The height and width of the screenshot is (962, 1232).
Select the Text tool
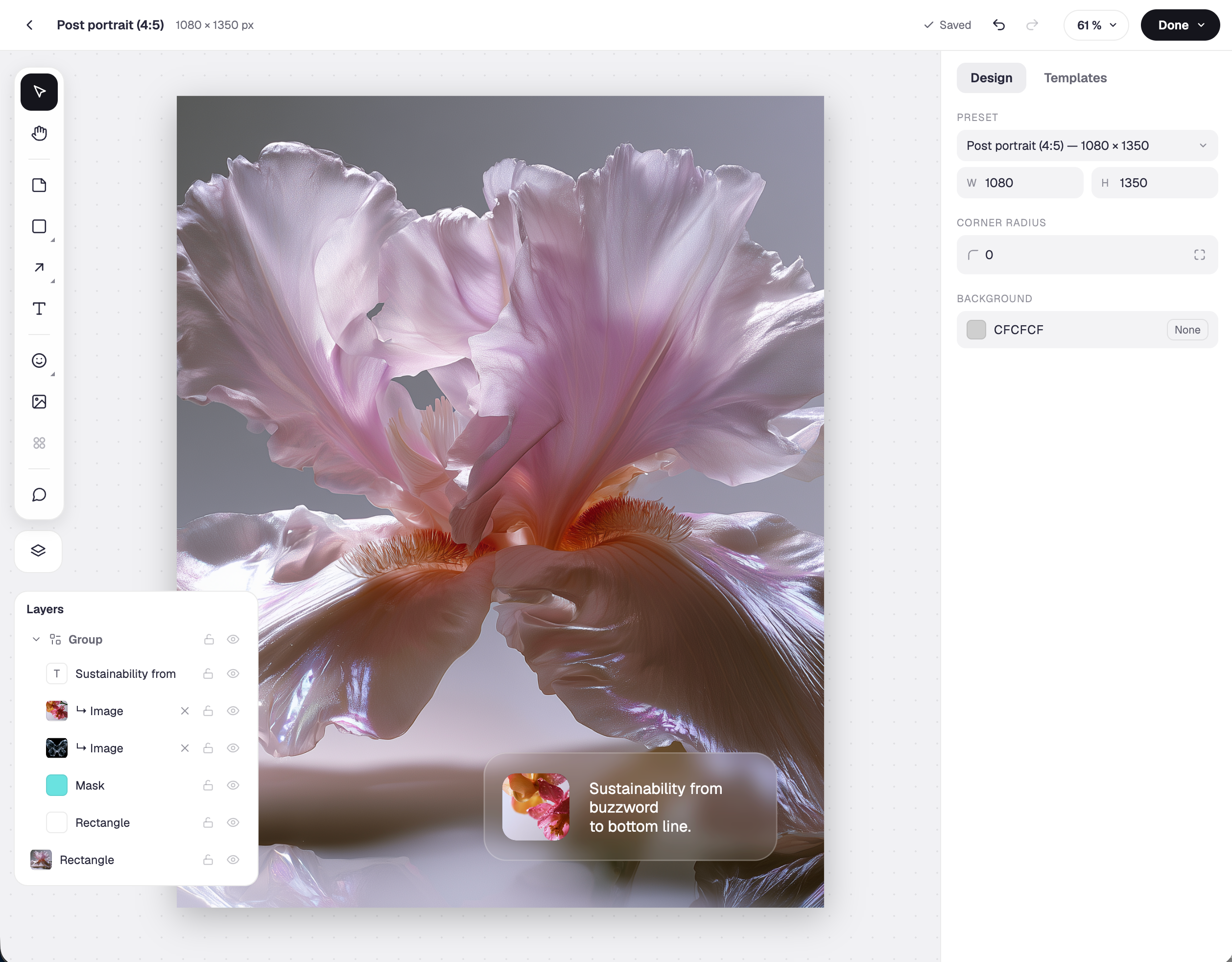pyautogui.click(x=39, y=309)
